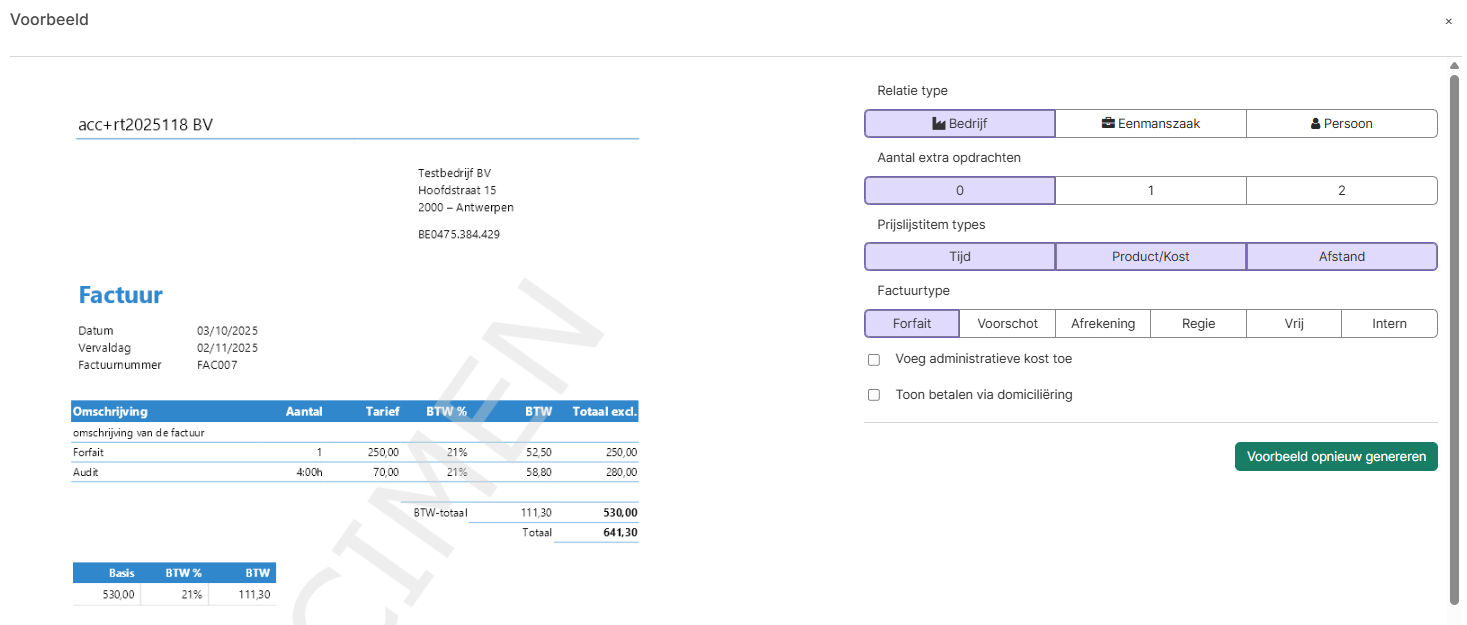Image resolution: width=1467 pixels, height=625 pixels.
Task: Set extra opdrachten to 0
Action: (x=960, y=191)
